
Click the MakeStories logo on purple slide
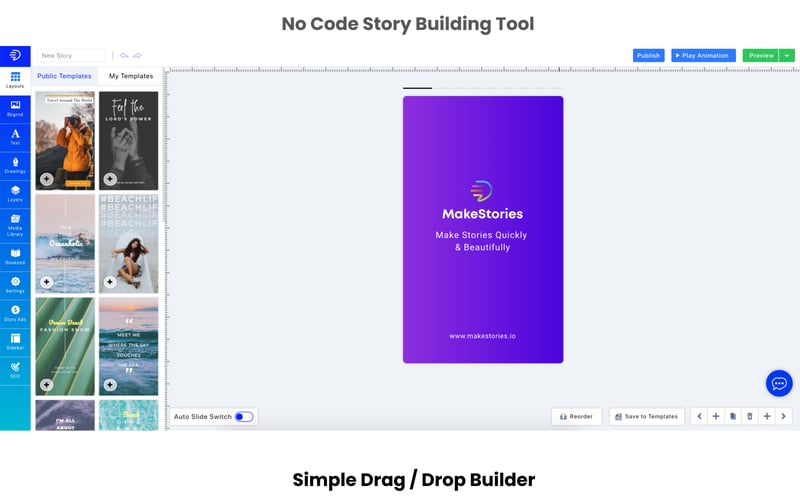(481, 191)
